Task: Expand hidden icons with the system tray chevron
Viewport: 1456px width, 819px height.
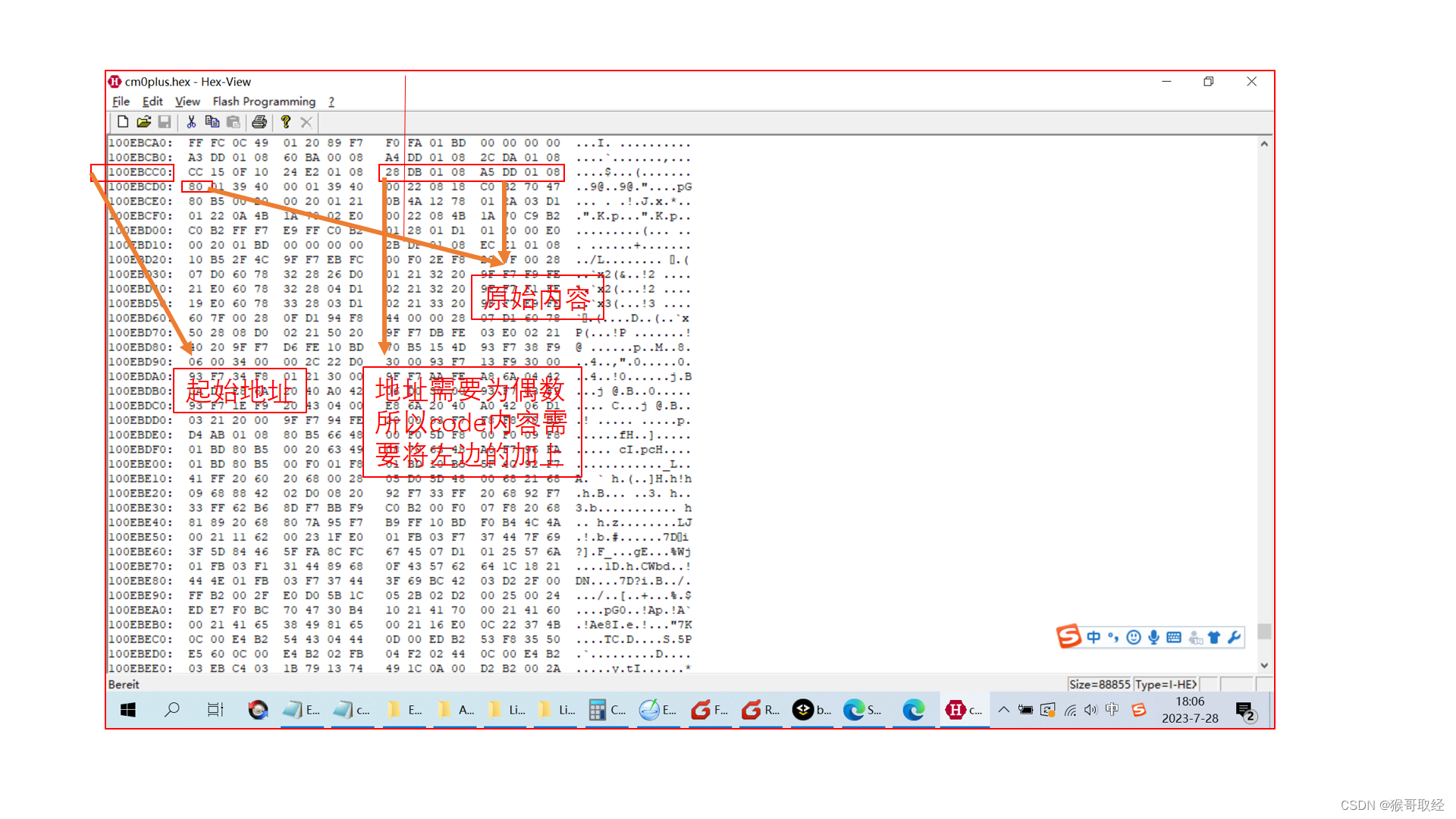Action: pyautogui.click(x=1004, y=710)
